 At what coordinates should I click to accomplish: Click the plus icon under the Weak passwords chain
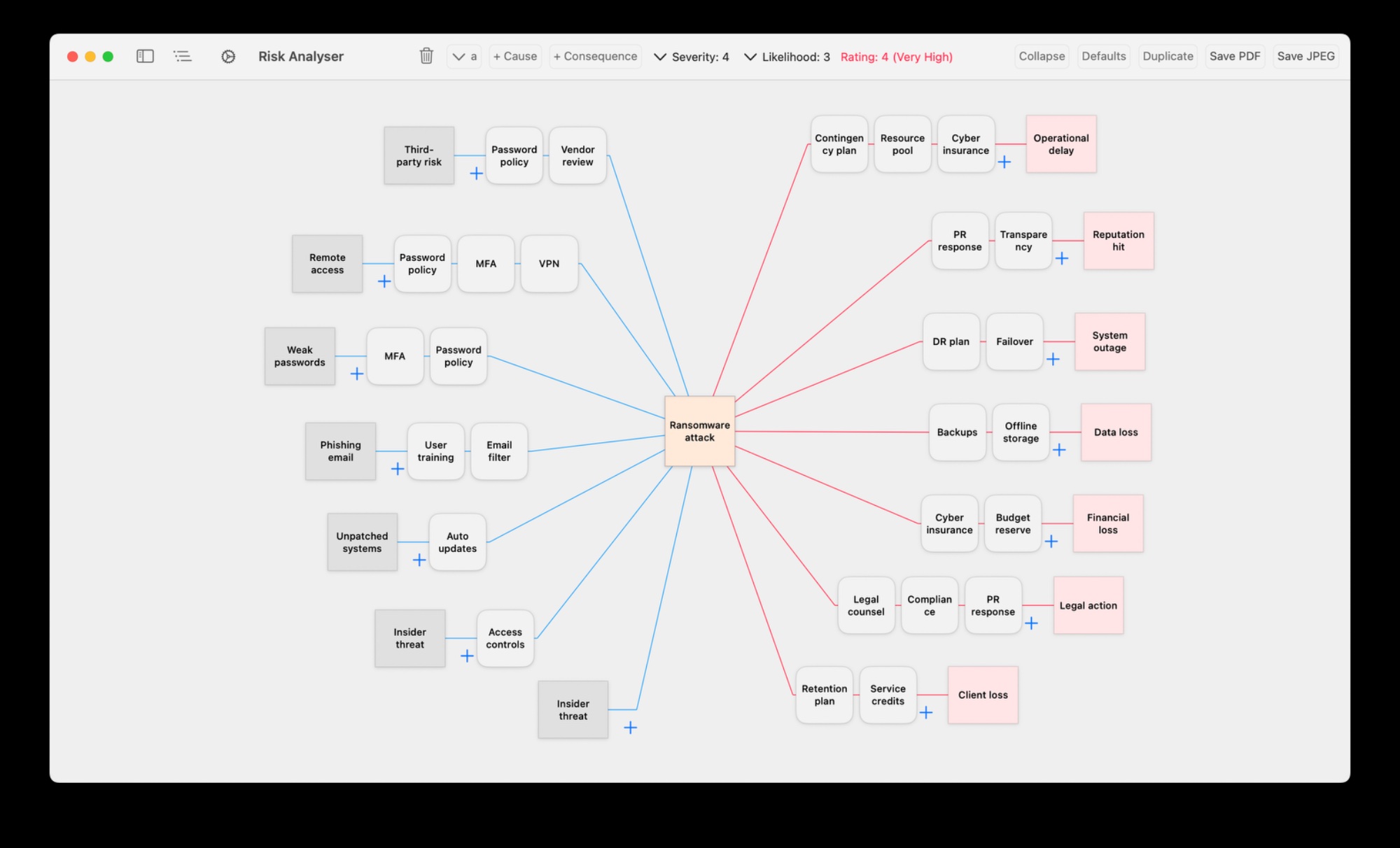356,374
